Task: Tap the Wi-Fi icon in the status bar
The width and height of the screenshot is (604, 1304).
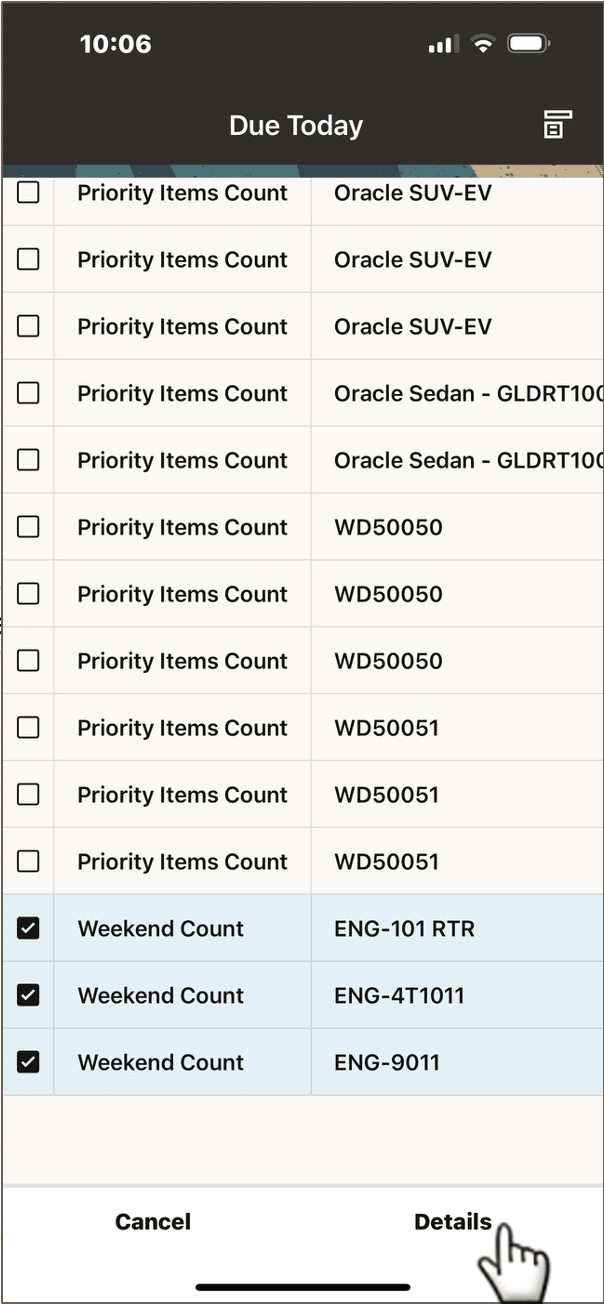Action: tap(482, 43)
